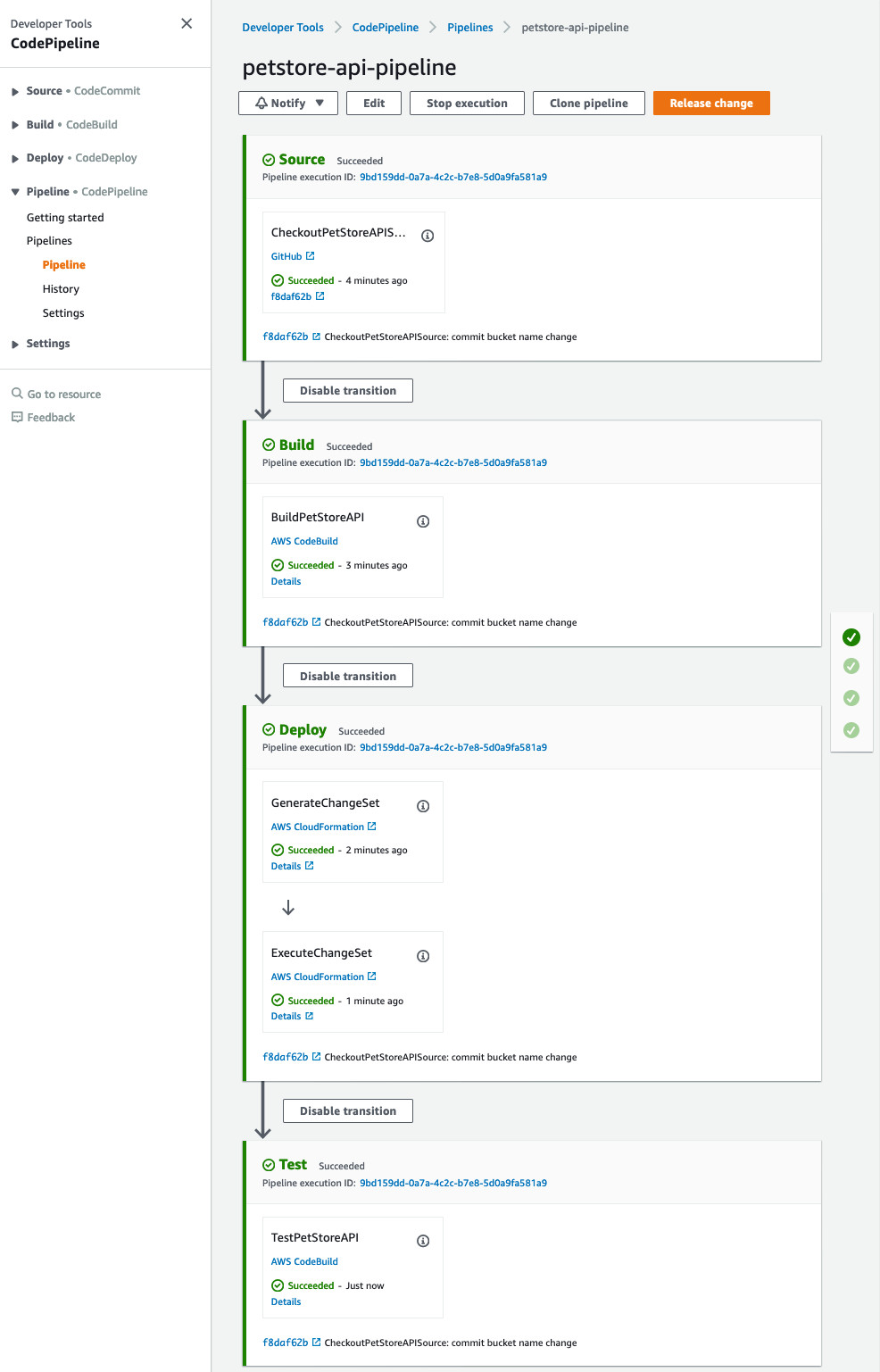Click the second stage status checkmark on right
880x1372 pixels.
[x=851, y=666]
